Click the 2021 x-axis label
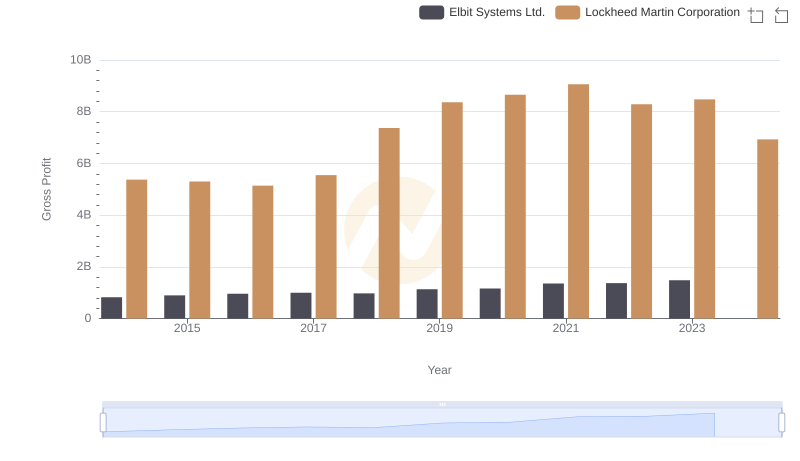Screen dimensions: 800x461 [566, 328]
